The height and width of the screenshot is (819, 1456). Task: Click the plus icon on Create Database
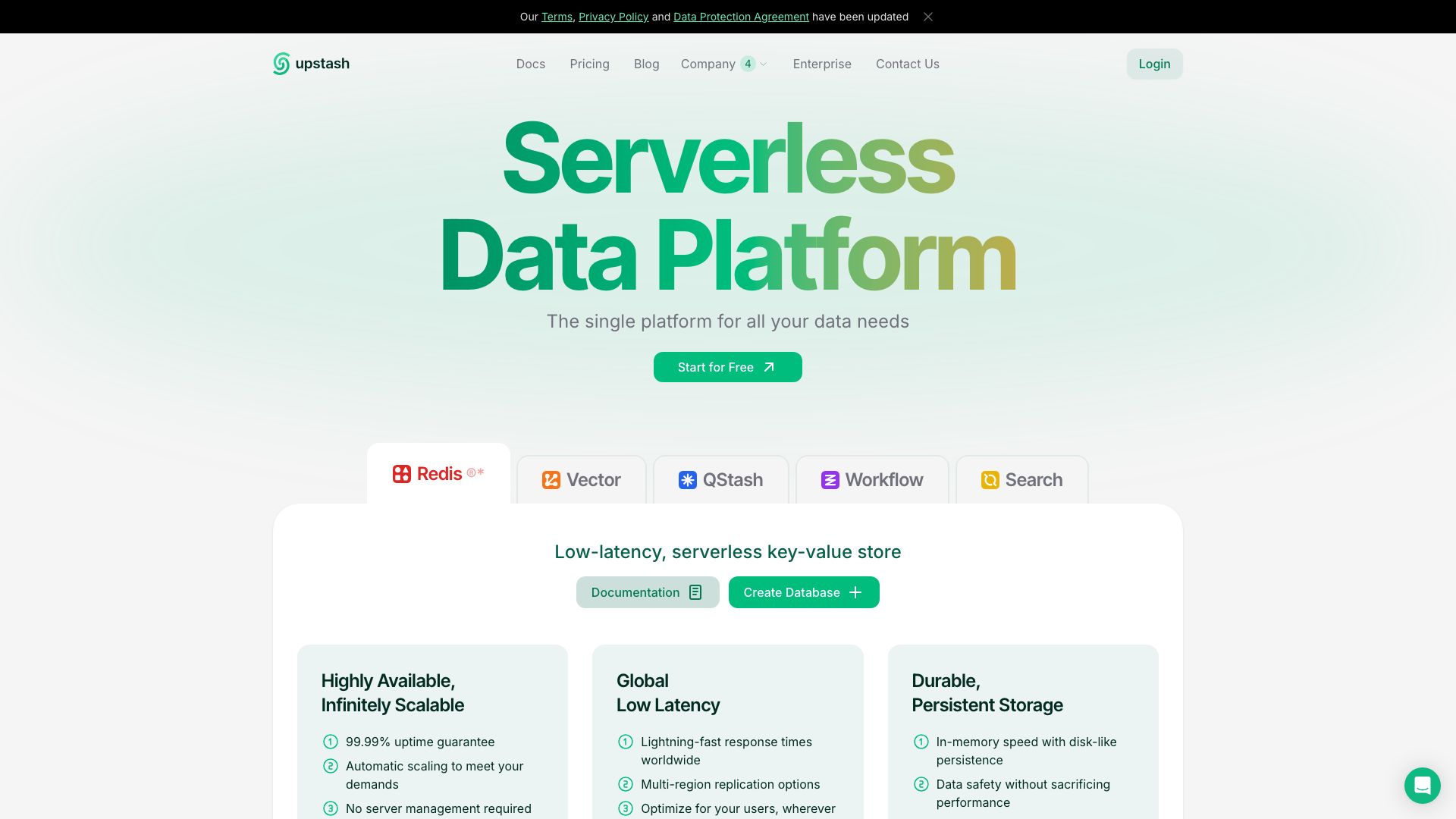pyautogui.click(x=855, y=592)
